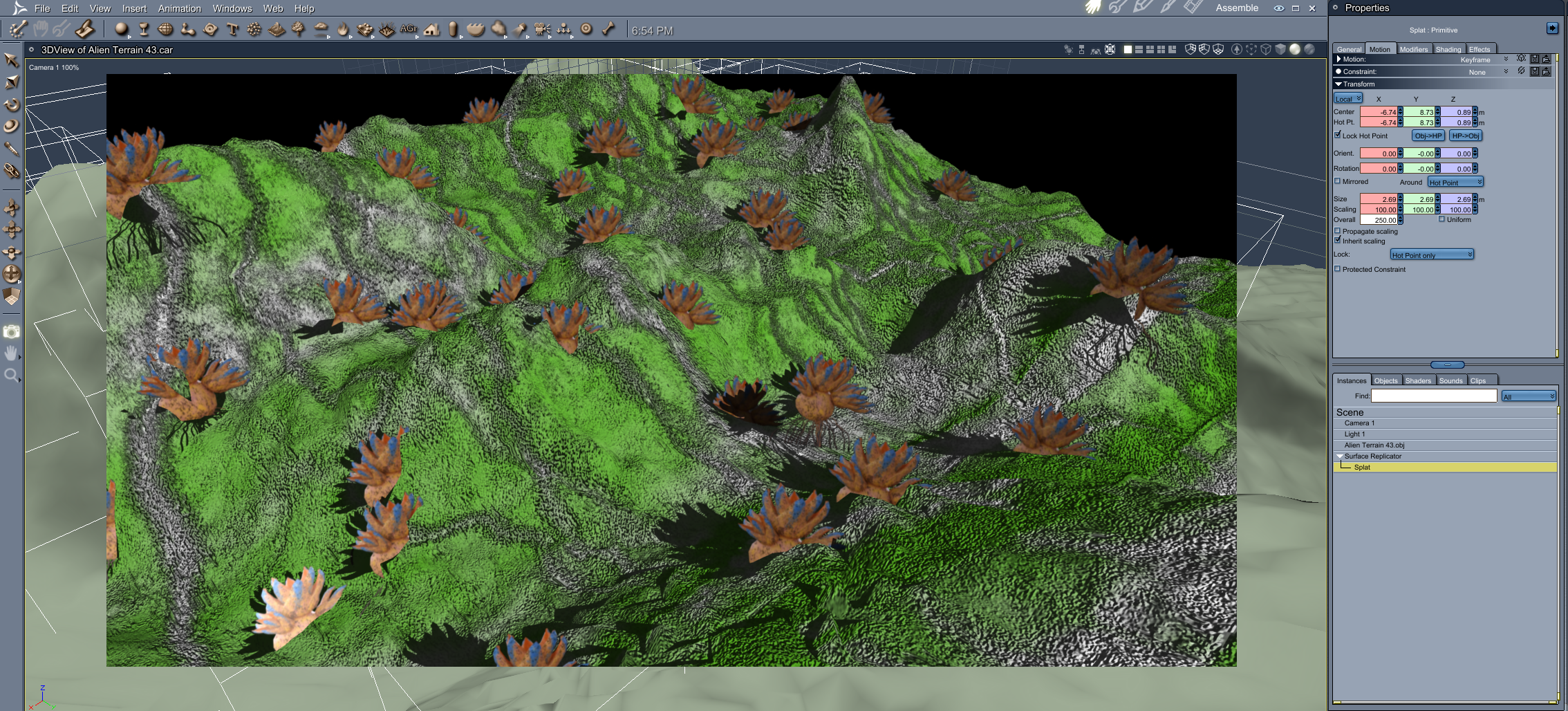Image resolution: width=1568 pixels, height=711 pixels.
Task: Select Camera 1 in the scene list
Action: point(1445,423)
